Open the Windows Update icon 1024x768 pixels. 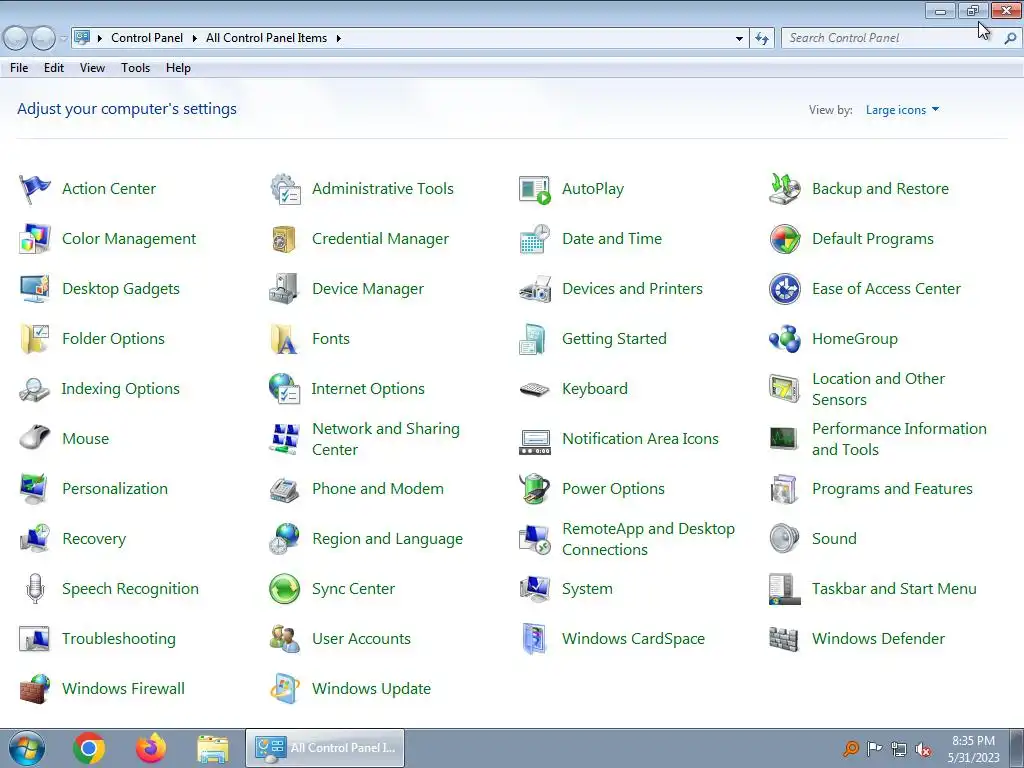(285, 689)
